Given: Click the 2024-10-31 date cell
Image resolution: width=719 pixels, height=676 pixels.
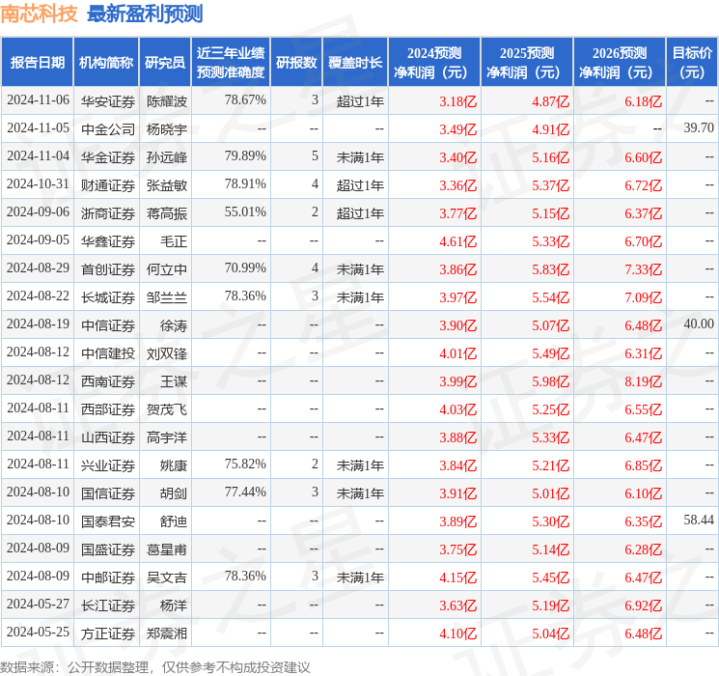Looking at the screenshot, I should tap(38, 184).
